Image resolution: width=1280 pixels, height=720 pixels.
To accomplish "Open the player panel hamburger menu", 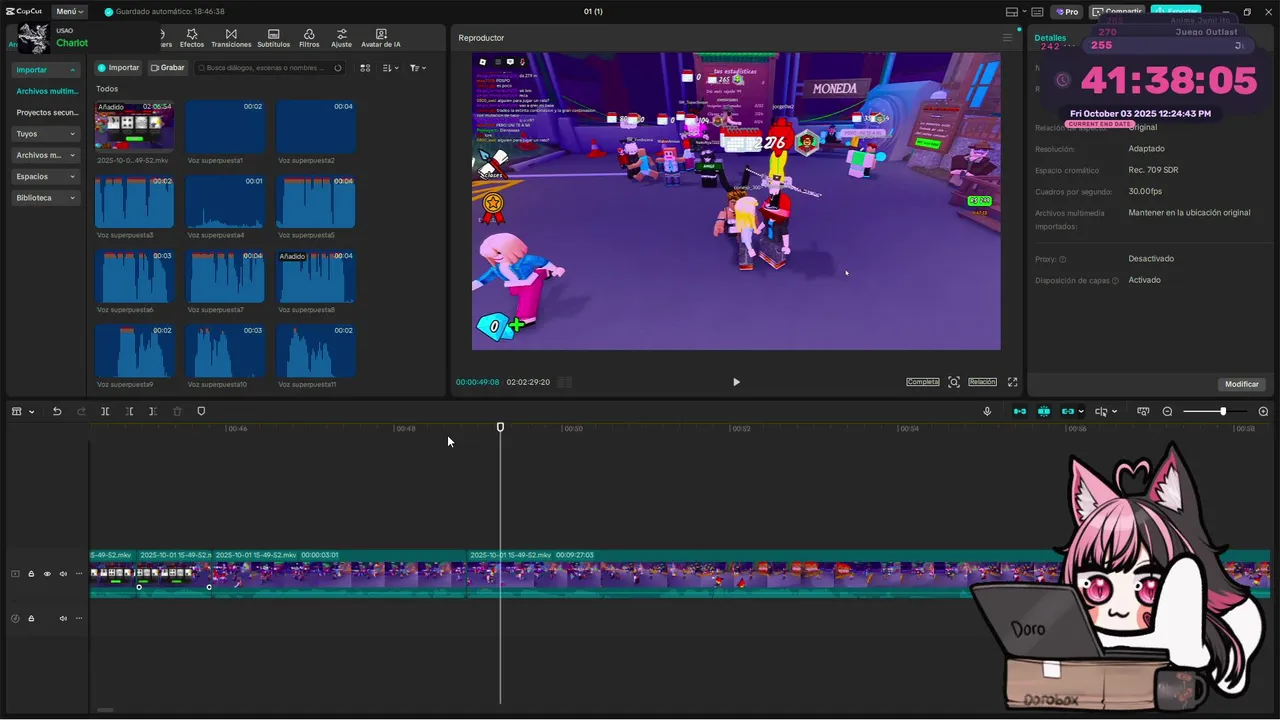I will pyautogui.click(x=1007, y=38).
